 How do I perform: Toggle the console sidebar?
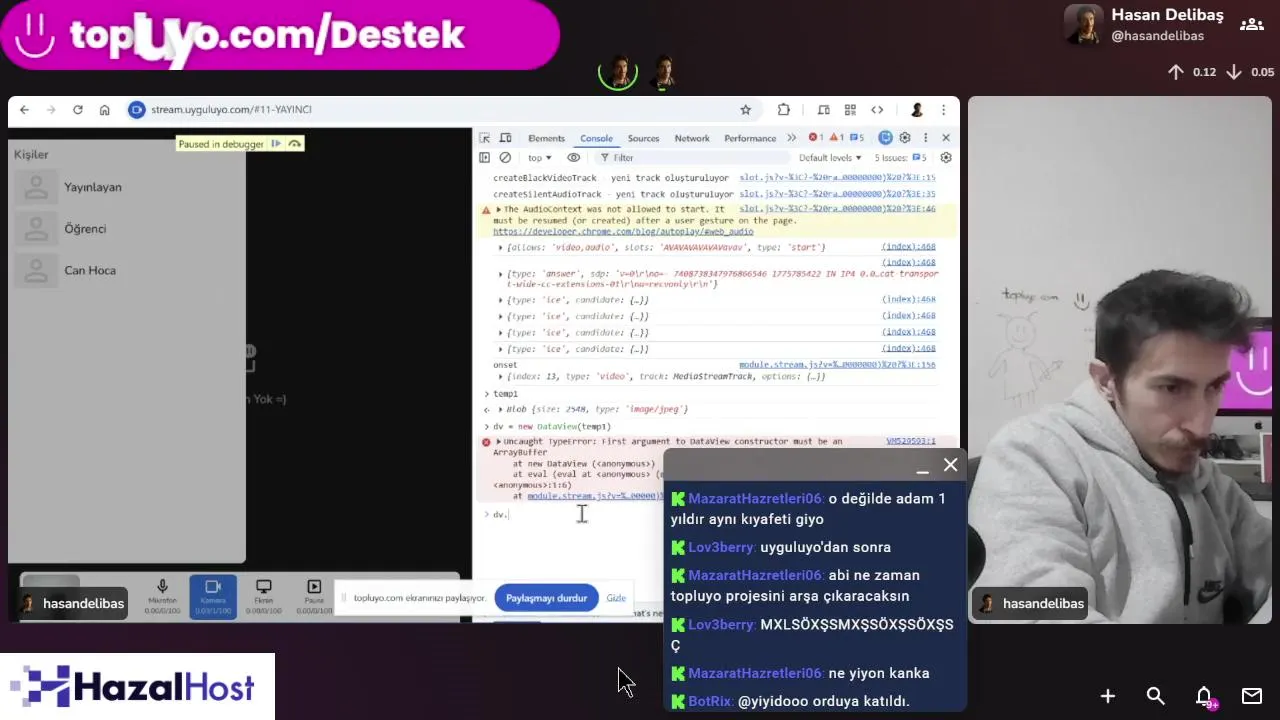pyautogui.click(x=485, y=158)
